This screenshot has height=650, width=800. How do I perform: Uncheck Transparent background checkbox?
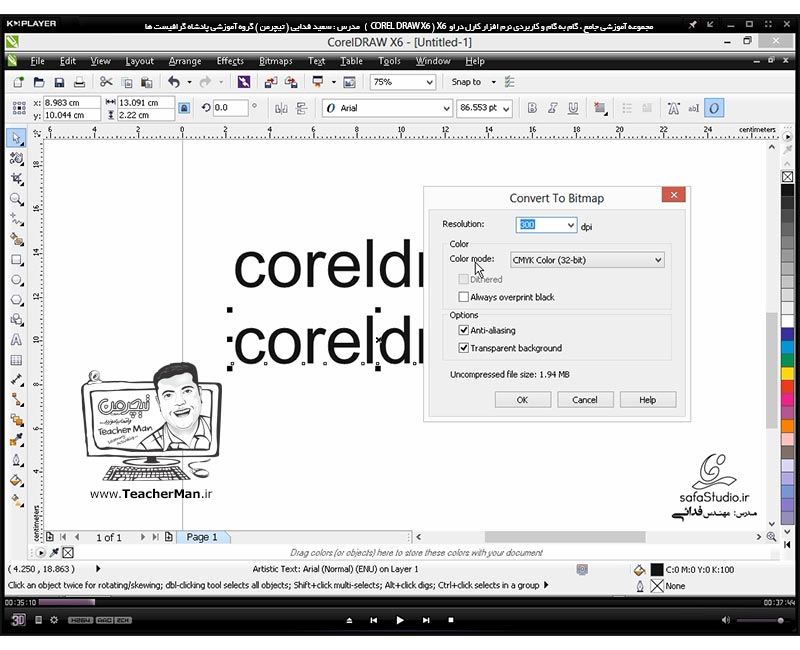pyautogui.click(x=463, y=347)
